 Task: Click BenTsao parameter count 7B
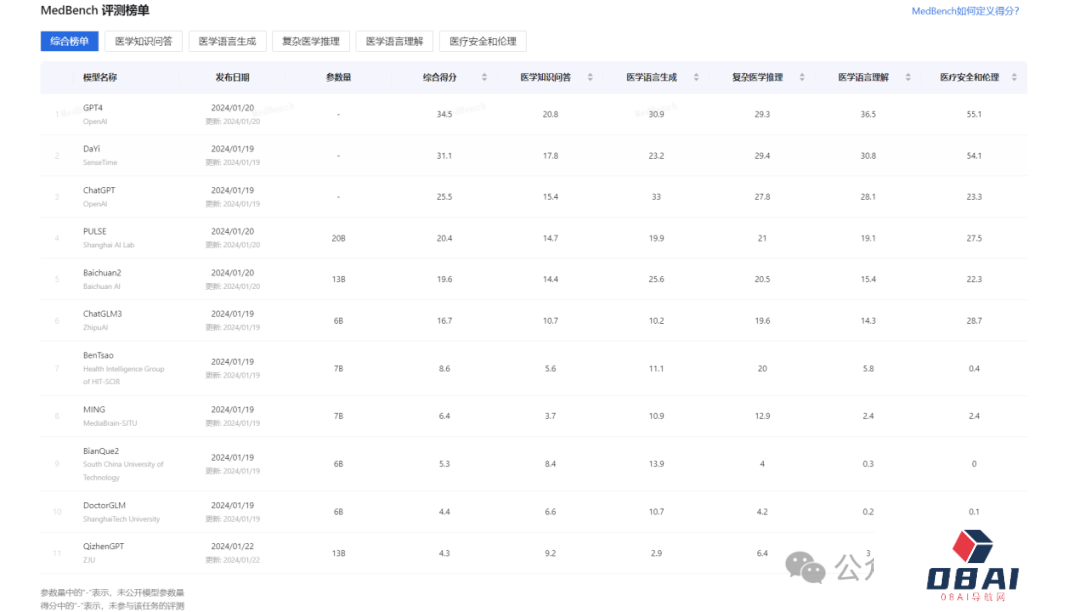click(x=338, y=368)
